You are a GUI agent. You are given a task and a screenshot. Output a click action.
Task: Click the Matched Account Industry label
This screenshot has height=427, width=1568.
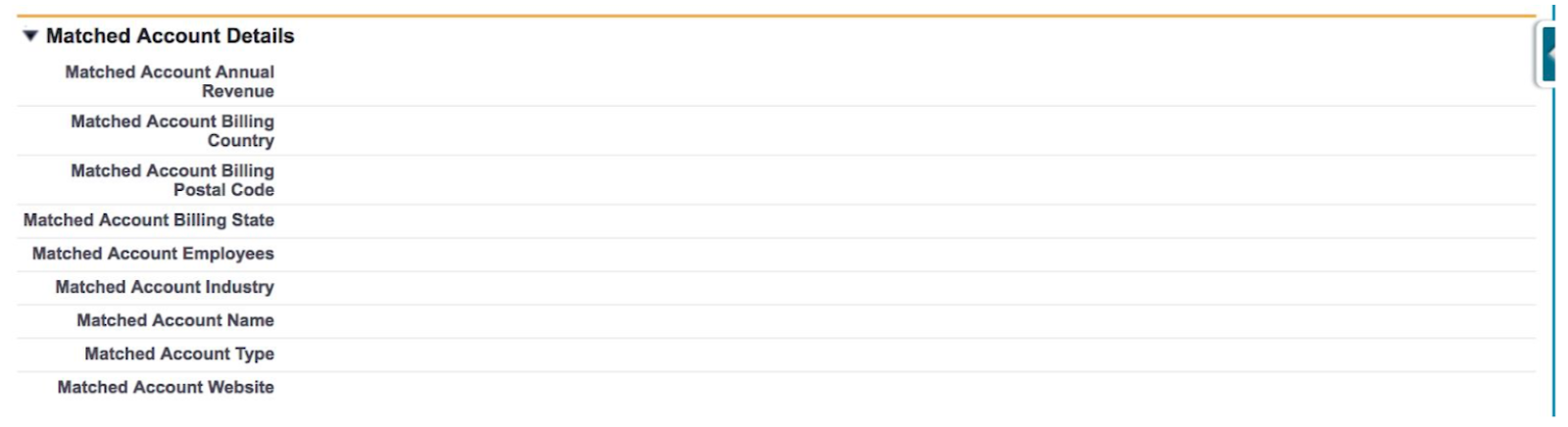coord(165,287)
